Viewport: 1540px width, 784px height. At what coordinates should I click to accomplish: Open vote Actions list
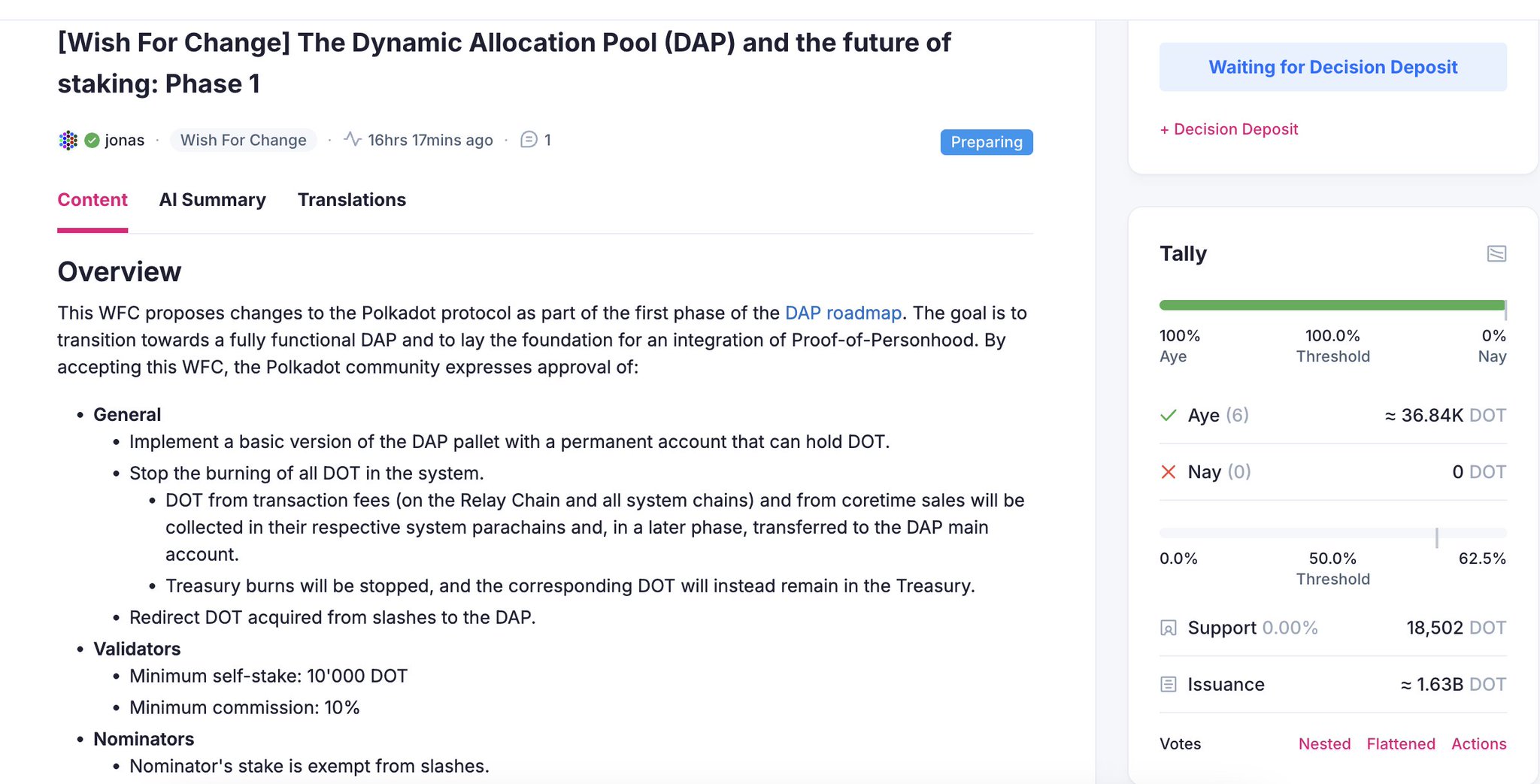pos(1478,743)
